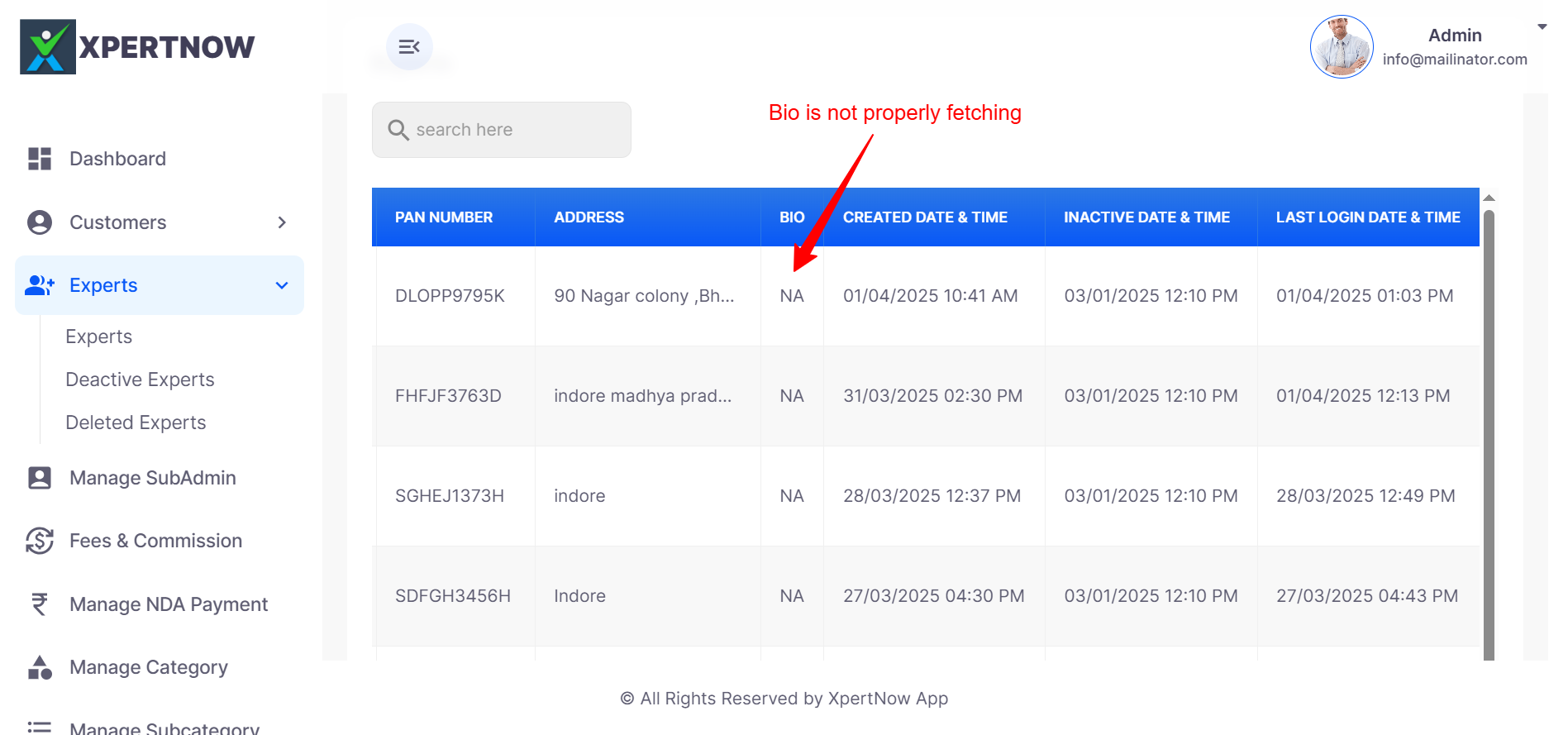The height and width of the screenshot is (735, 1568).
Task: Expand the Customers submenu chevron
Action: coord(282,222)
